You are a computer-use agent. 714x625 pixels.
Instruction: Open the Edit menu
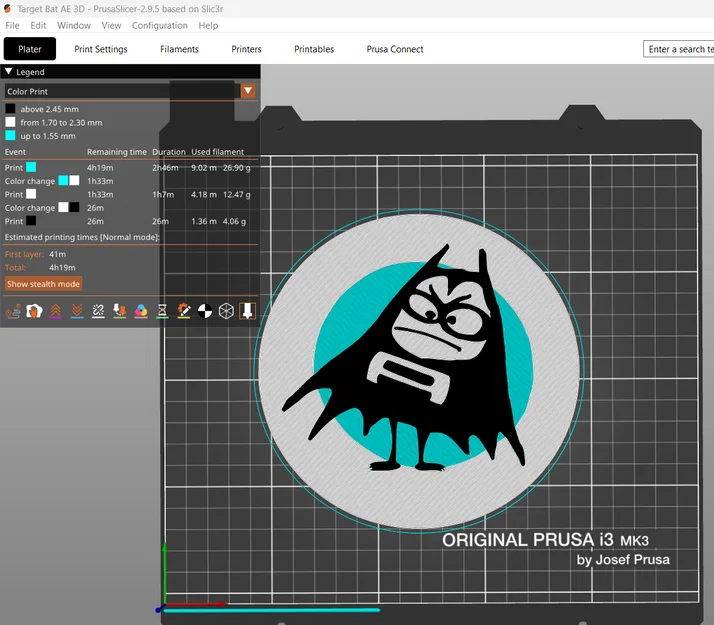[x=38, y=25]
